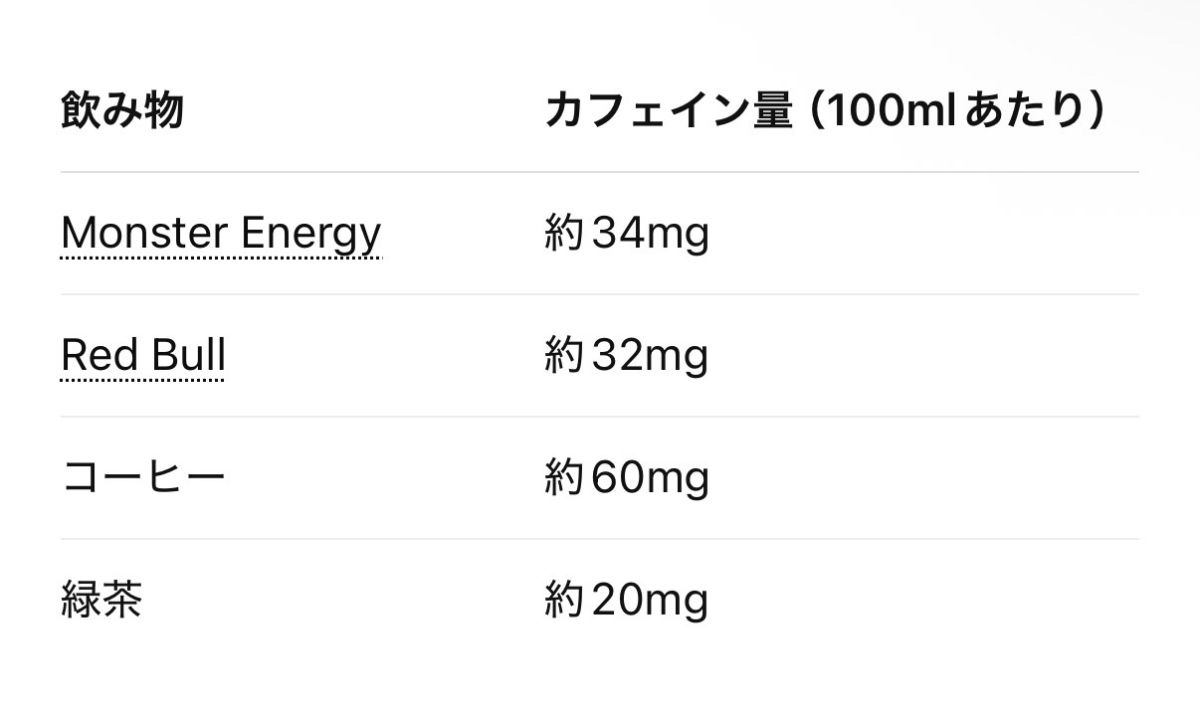Select the 緑茶 row label

tap(101, 600)
